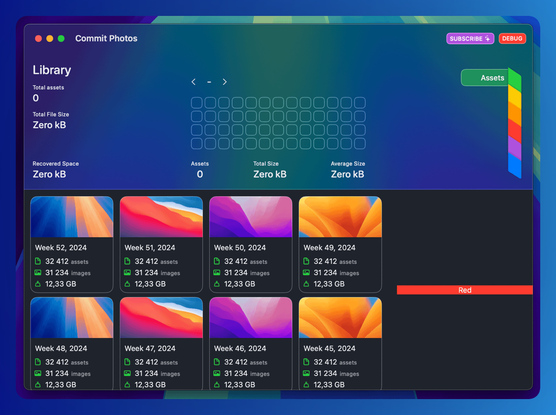This screenshot has width=556, height=415.
Task: Click the "Week 45, 2024" title text
Action: (329, 348)
